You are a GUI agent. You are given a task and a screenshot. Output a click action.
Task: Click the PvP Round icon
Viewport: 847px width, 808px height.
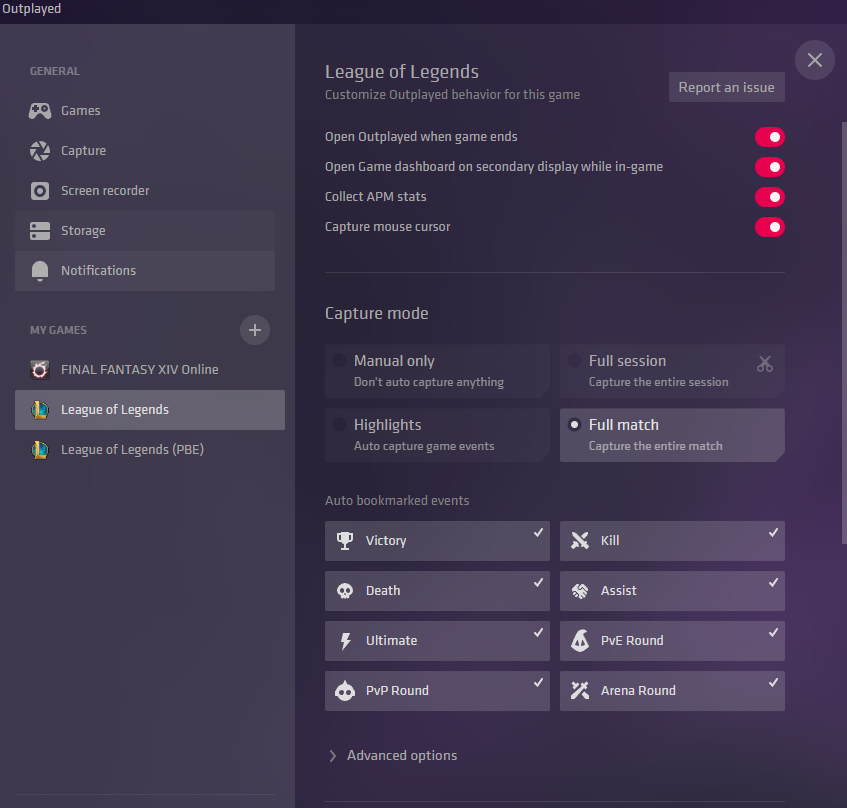(x=345, y=691)
